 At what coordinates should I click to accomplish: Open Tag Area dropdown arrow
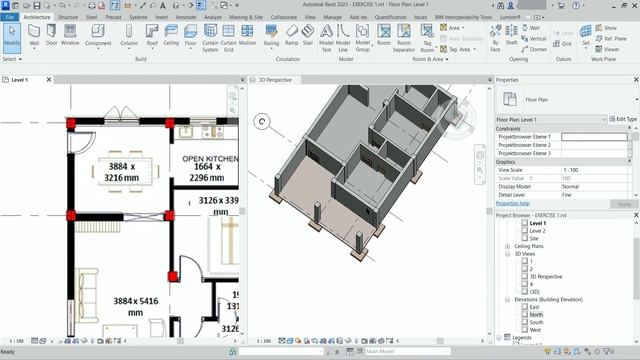click(x=474, y=49)
